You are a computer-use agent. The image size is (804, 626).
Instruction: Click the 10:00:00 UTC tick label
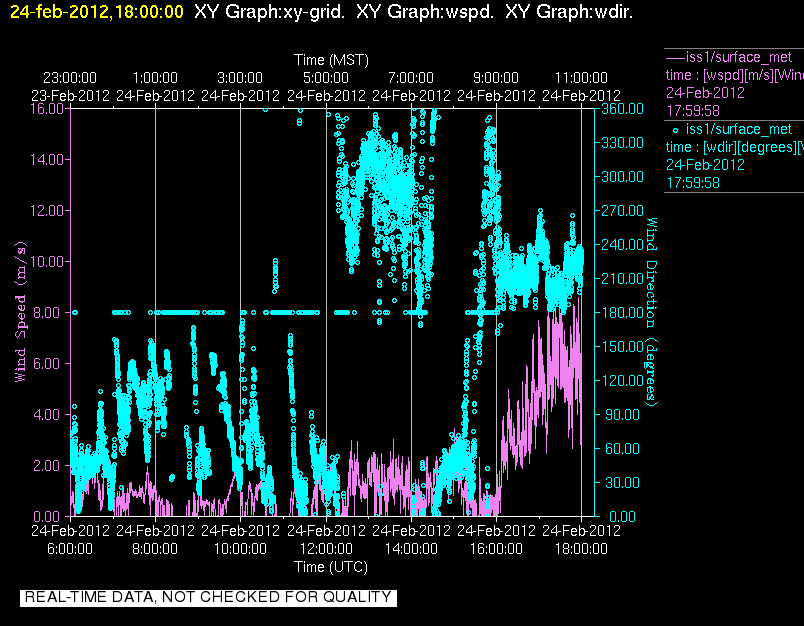[x=240, y=549]
